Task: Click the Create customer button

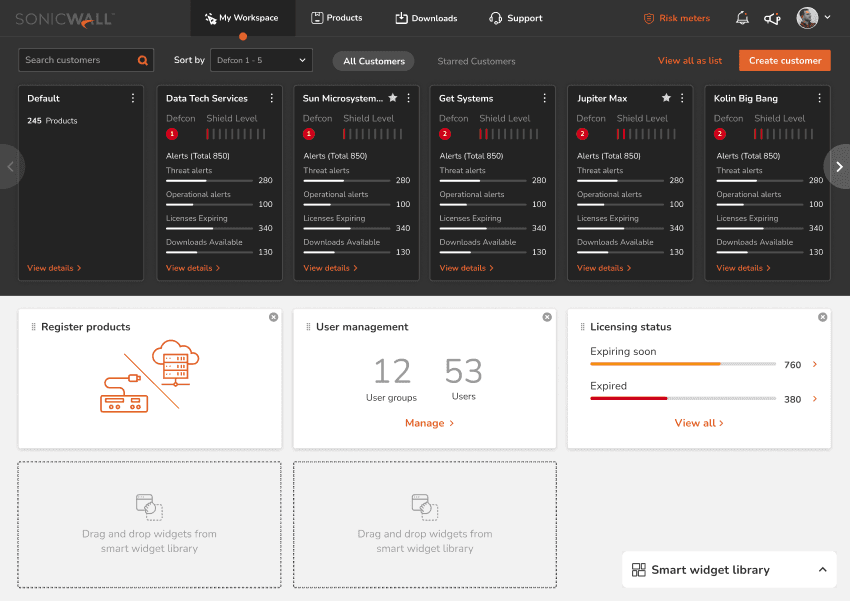Action: (784, 61)
